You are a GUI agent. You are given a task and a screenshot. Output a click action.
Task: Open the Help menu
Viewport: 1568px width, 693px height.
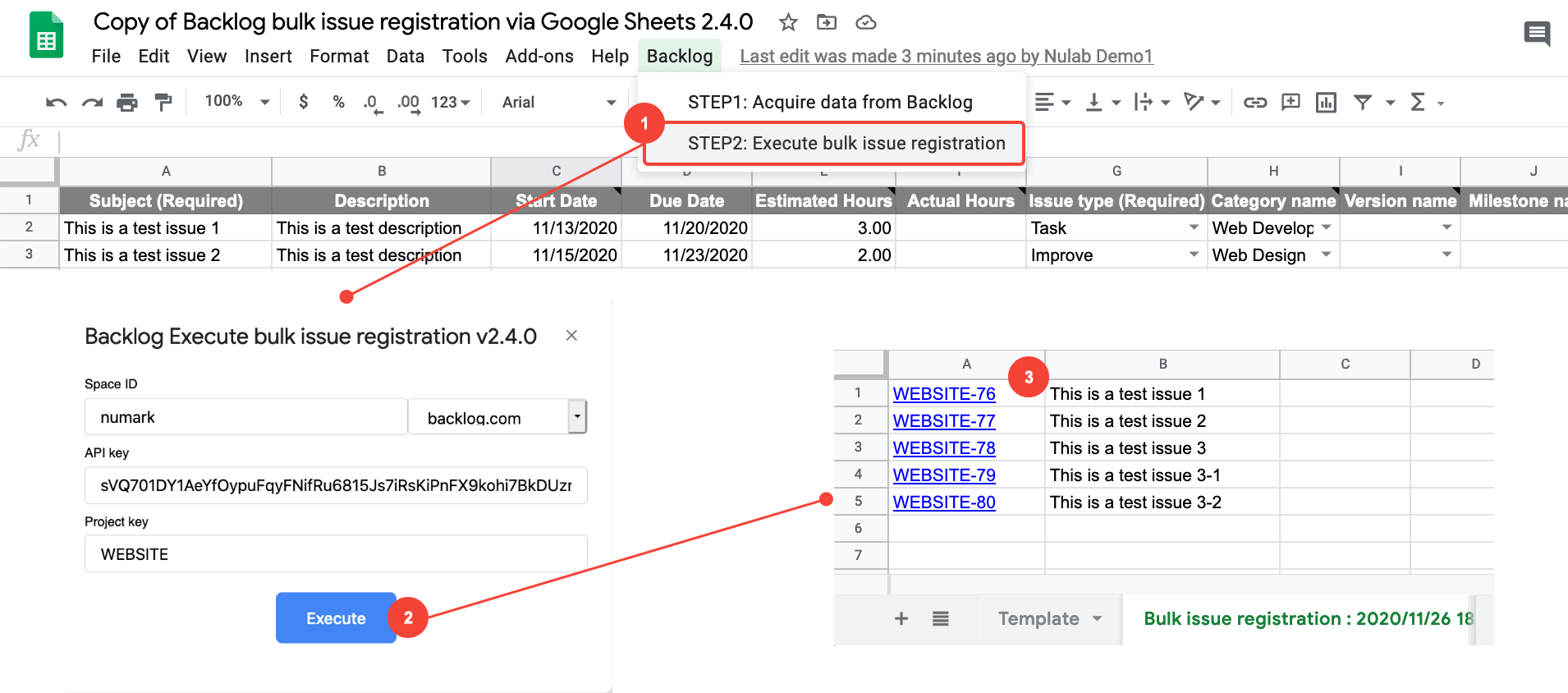coord(610,56)
